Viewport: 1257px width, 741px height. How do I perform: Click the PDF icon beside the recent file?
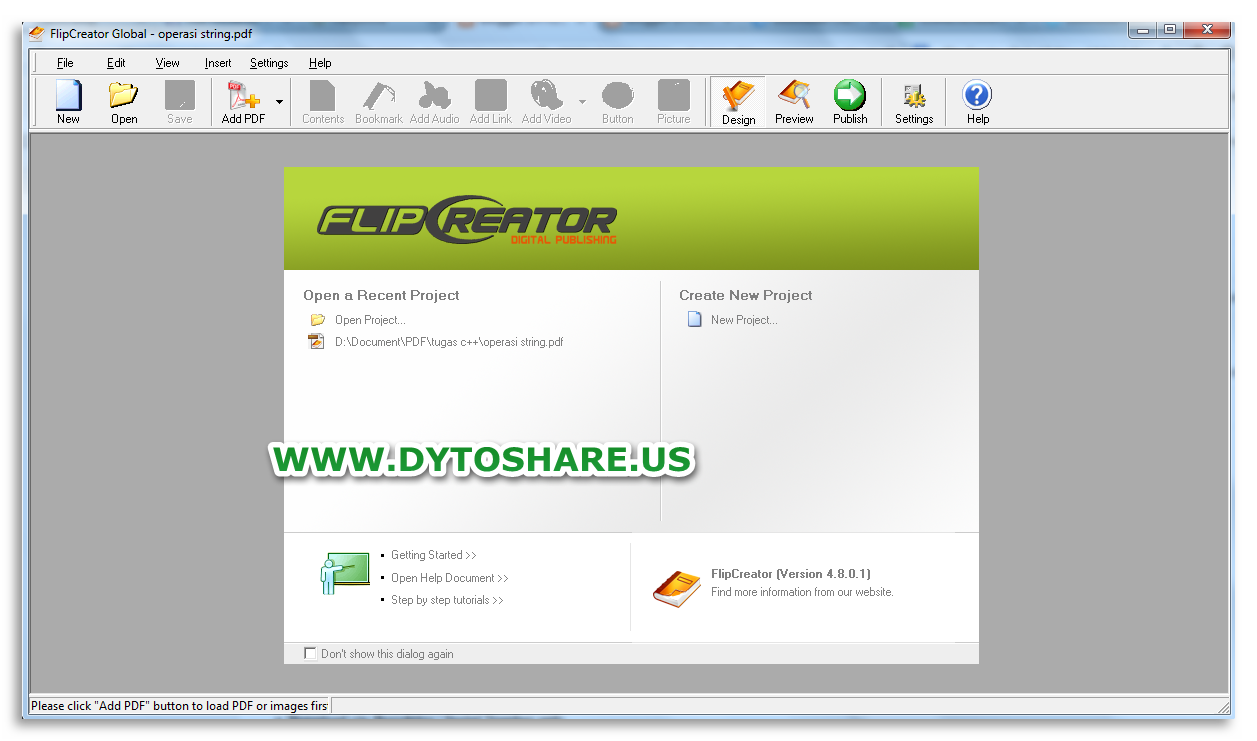(317, 342)
